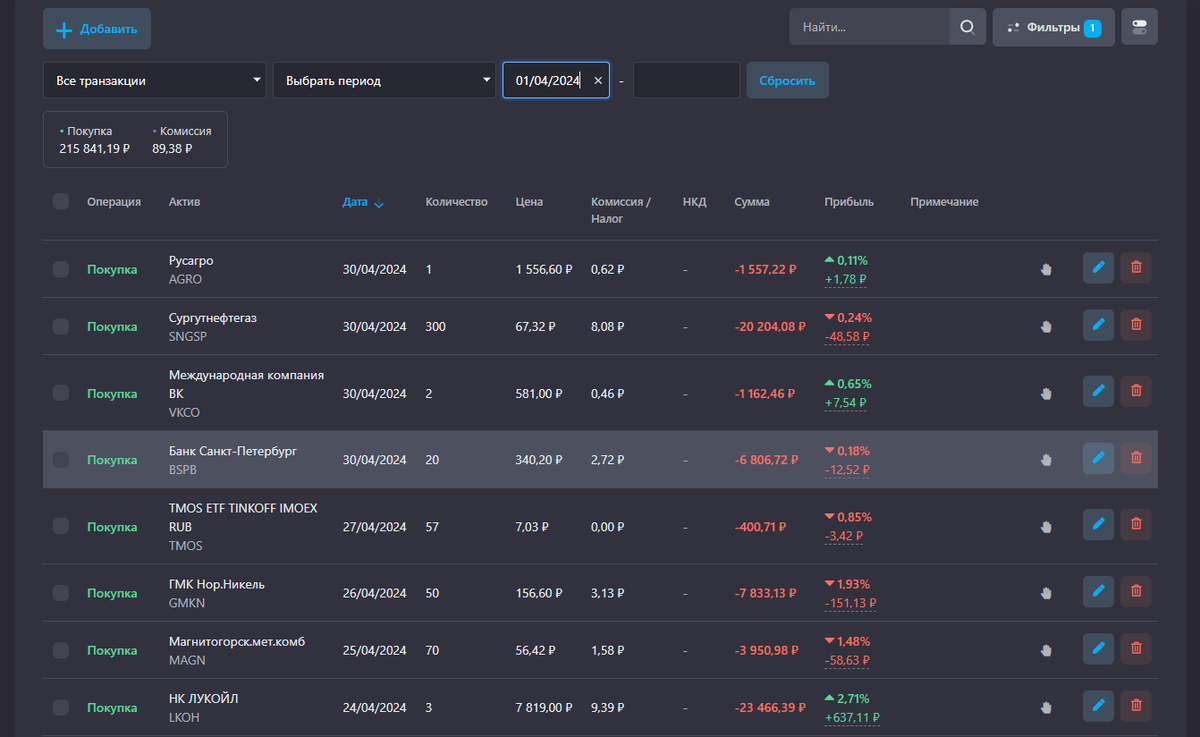Click the -151,13 ₽ profit value
The width and height of the screenshot is (1200, 737).
click(x=850, y=603)
